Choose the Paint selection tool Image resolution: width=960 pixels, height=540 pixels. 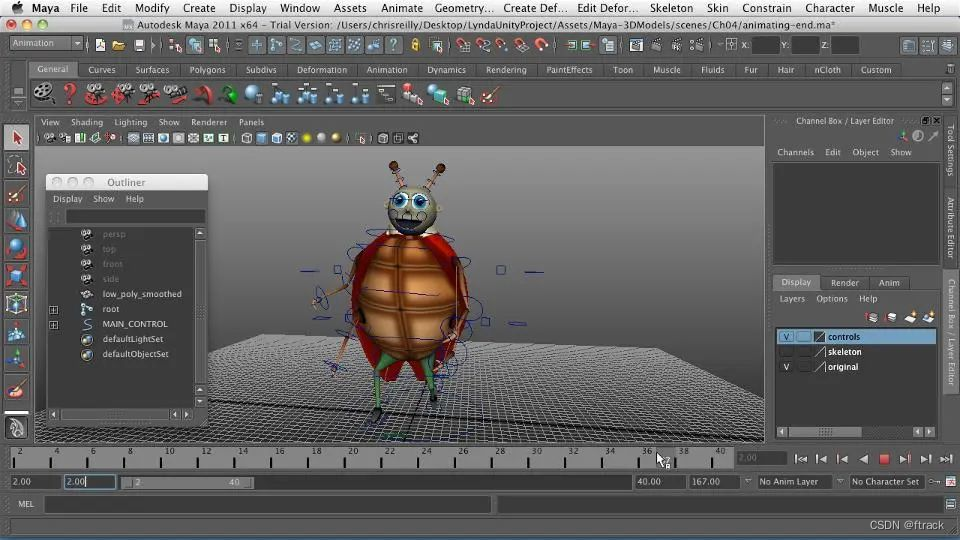point(17,194)
